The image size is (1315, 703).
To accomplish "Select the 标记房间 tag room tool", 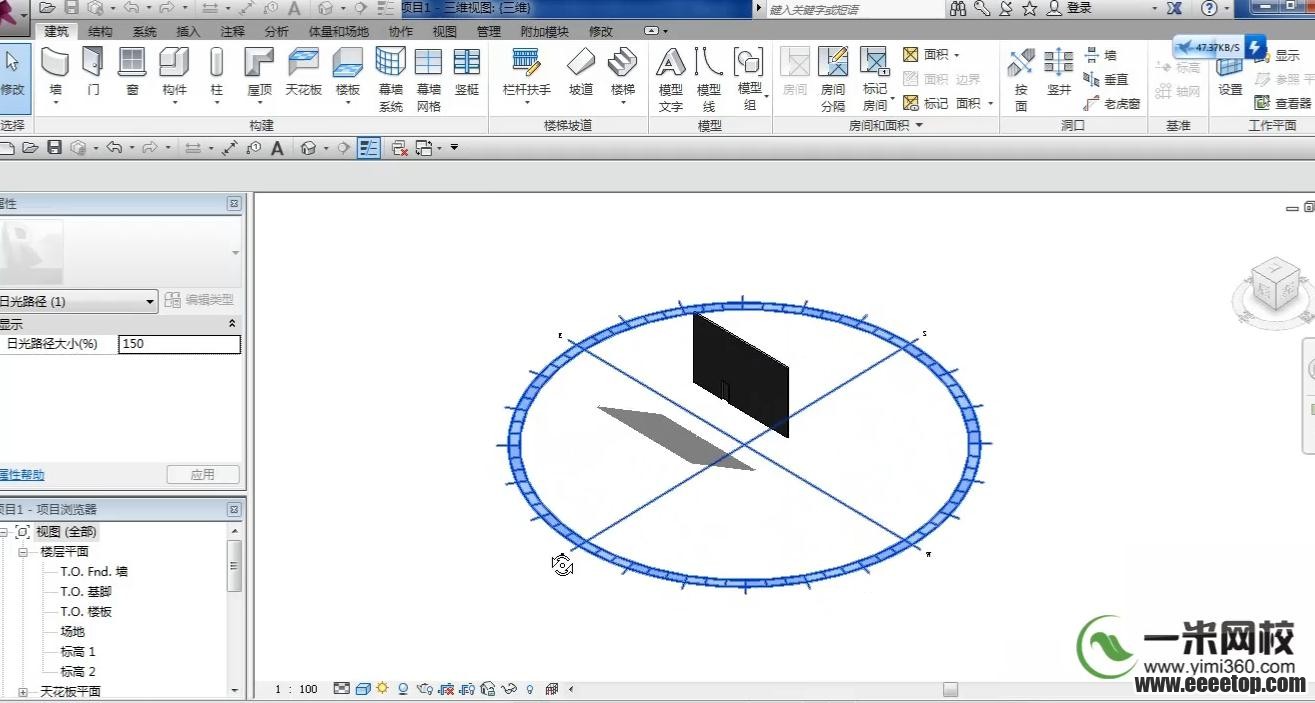I will click(875, 78).
